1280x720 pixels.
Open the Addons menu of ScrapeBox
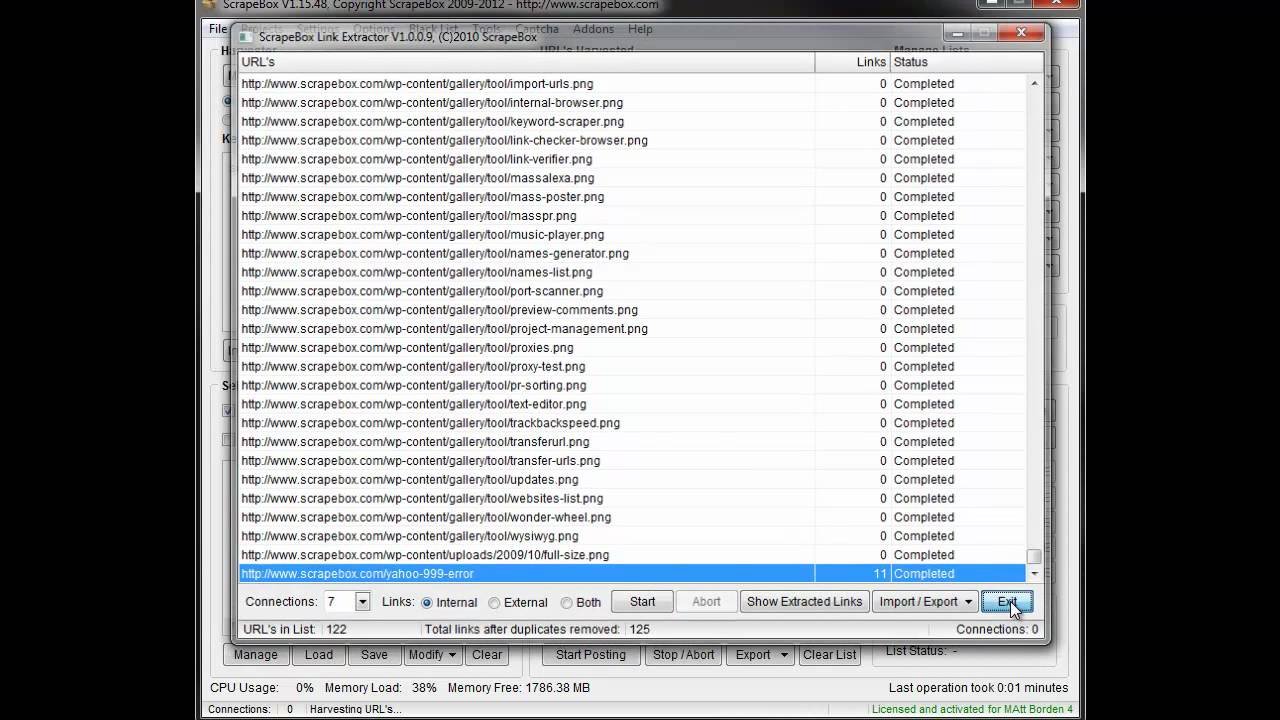pos(593,29)
